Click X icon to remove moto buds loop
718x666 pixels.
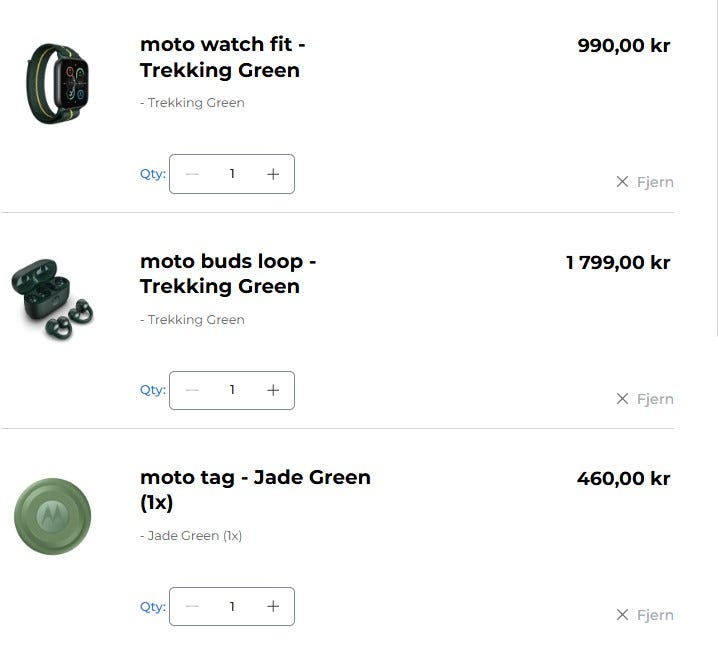coord(622,399)
